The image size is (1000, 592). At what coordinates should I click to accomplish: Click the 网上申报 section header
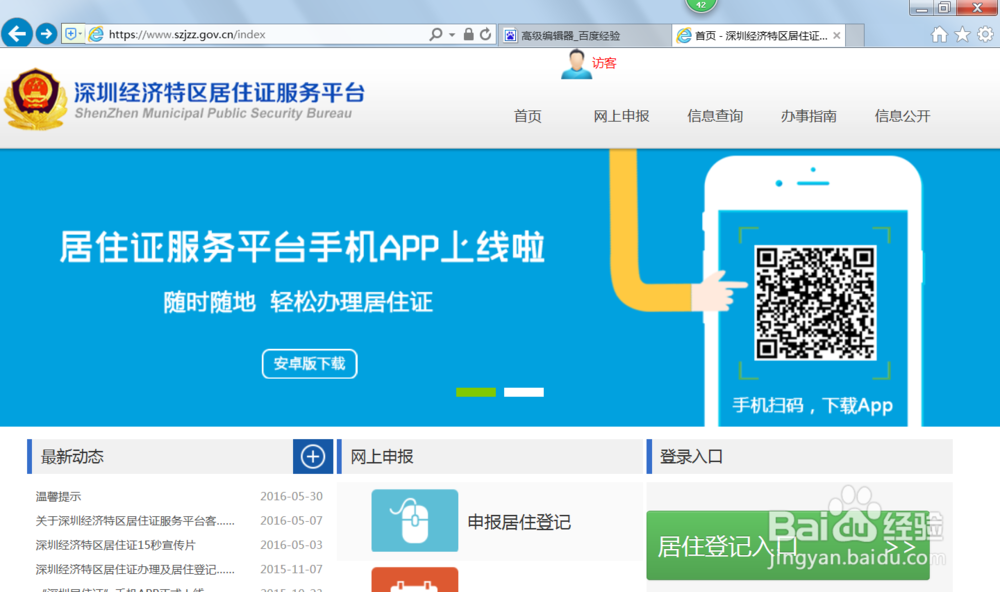pos(382,457)
